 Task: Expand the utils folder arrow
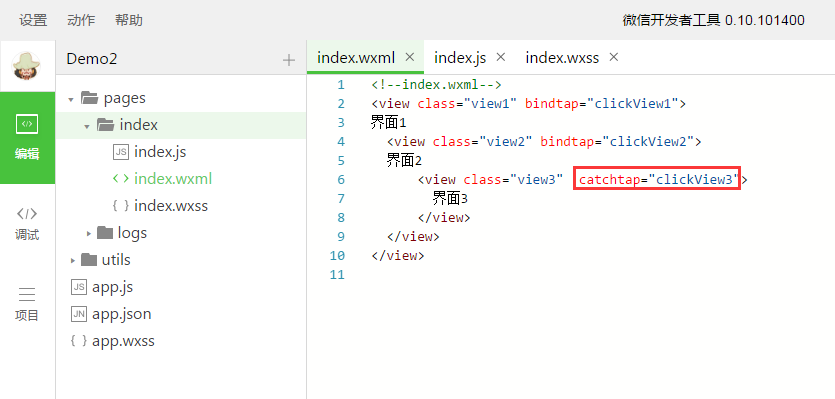point(72,260)
